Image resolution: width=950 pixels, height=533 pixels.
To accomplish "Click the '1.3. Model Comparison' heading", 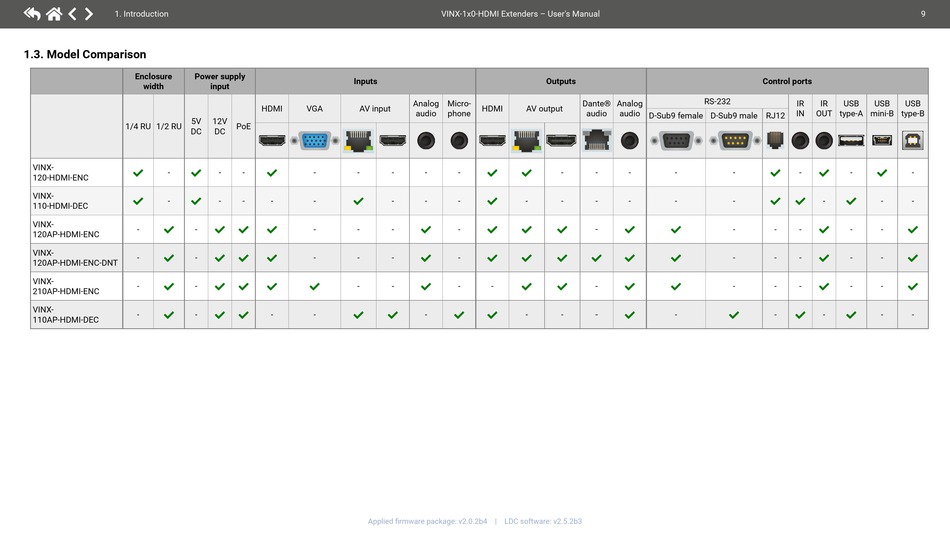I will [x=85, y=55].
